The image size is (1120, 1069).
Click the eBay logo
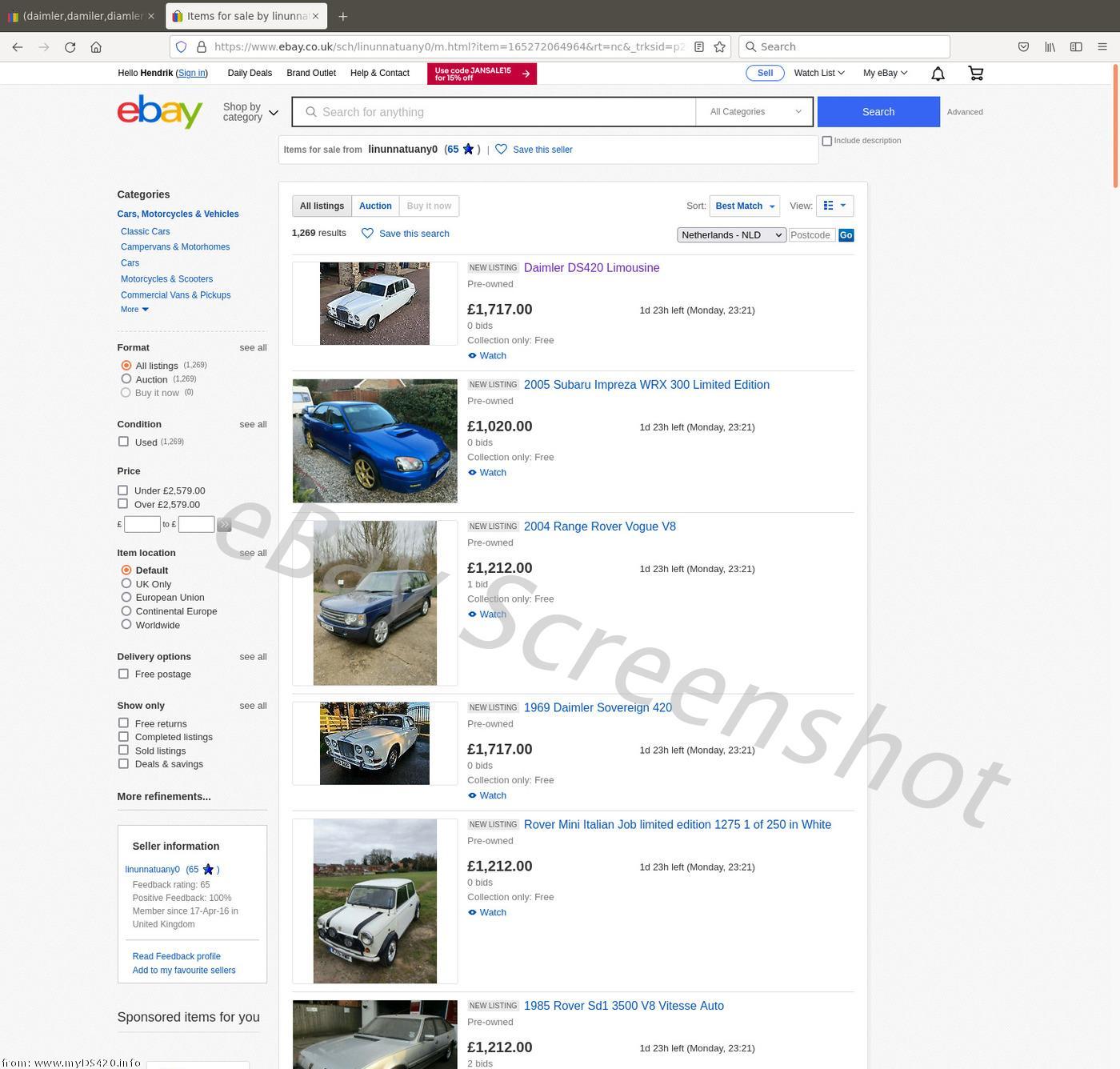pyautogui.click(x=160, y=111)
